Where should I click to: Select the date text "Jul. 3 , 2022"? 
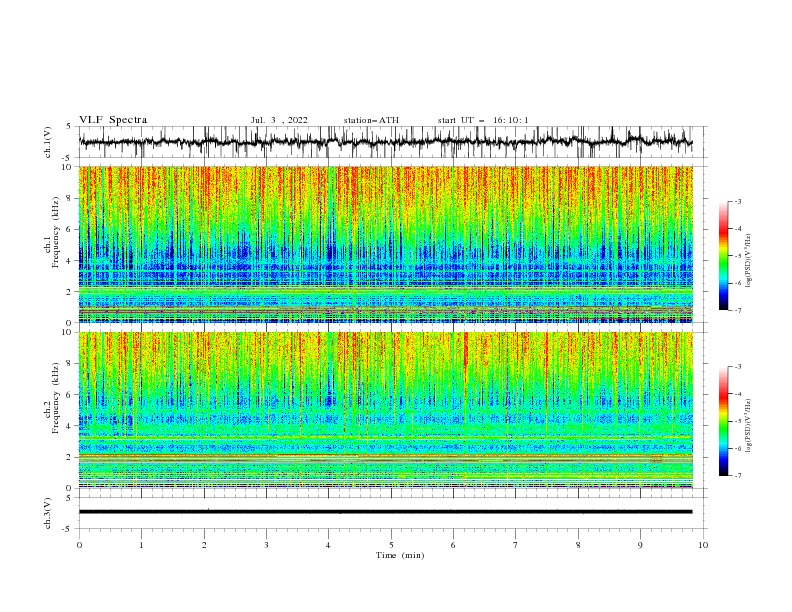click(x=279, y=120)
